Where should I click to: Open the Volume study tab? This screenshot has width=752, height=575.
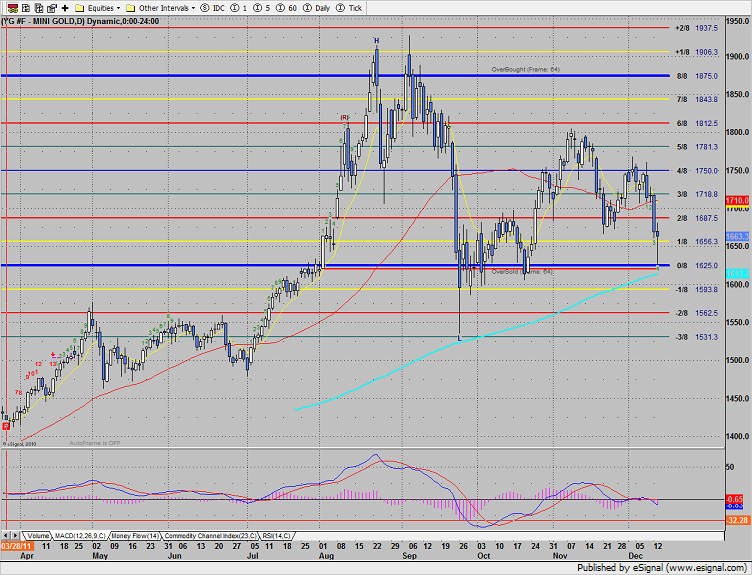[x=37, y=536]
